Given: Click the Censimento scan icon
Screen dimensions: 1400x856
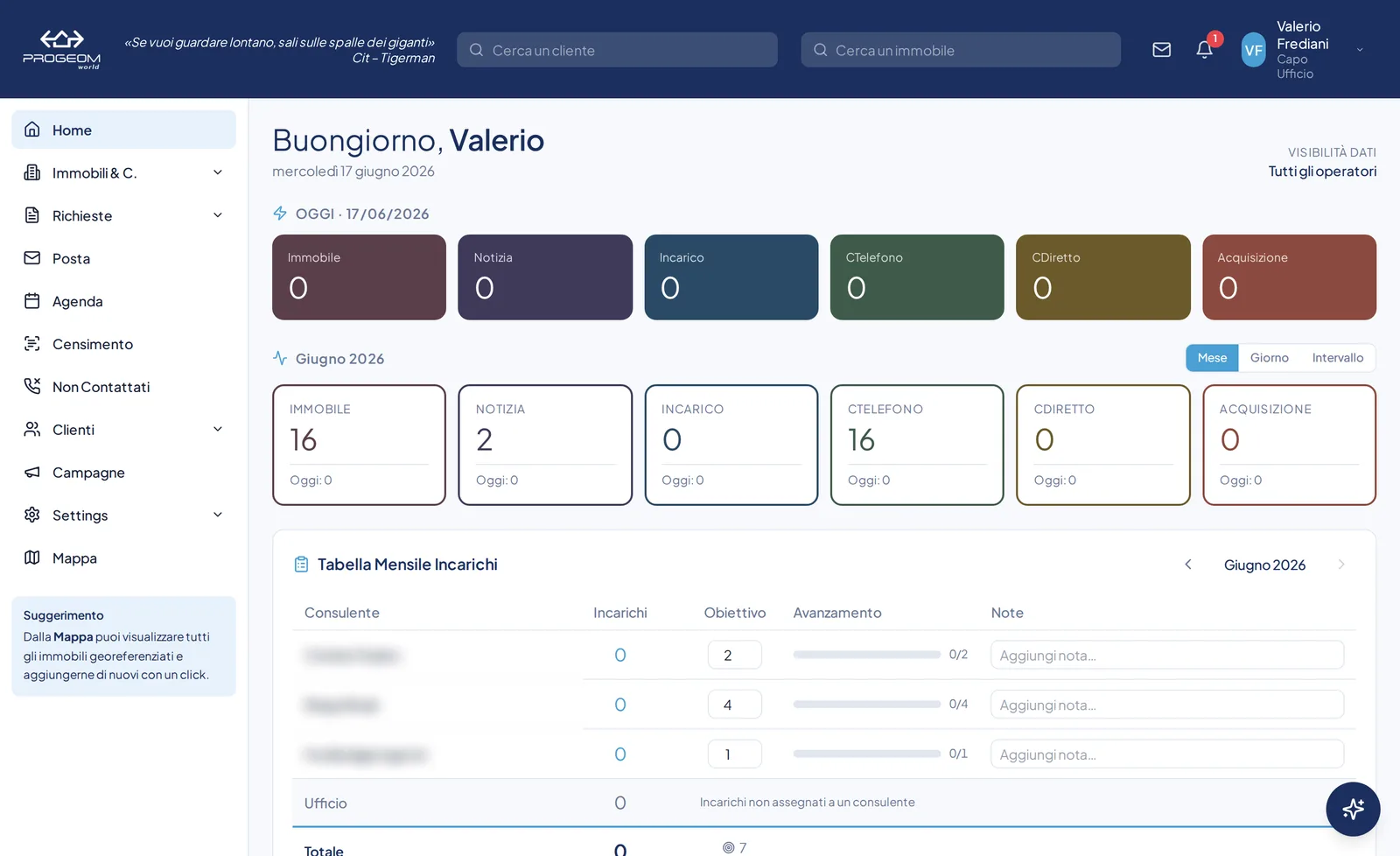Looking at the screenshot, I should coord(32,344).
